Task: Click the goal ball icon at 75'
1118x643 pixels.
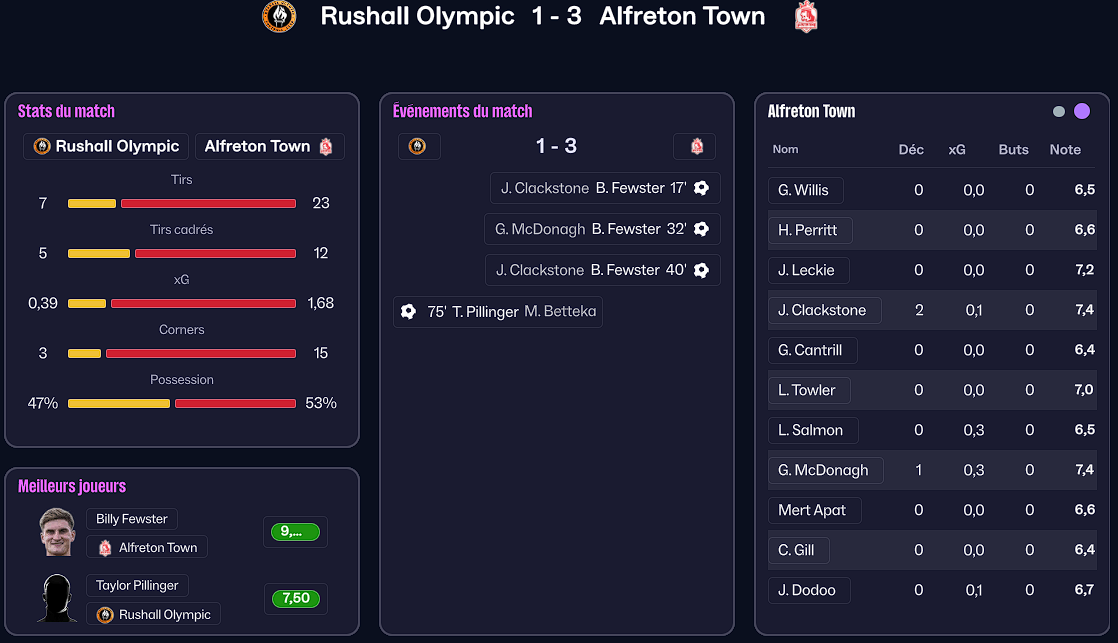Action: click(408, 311)
